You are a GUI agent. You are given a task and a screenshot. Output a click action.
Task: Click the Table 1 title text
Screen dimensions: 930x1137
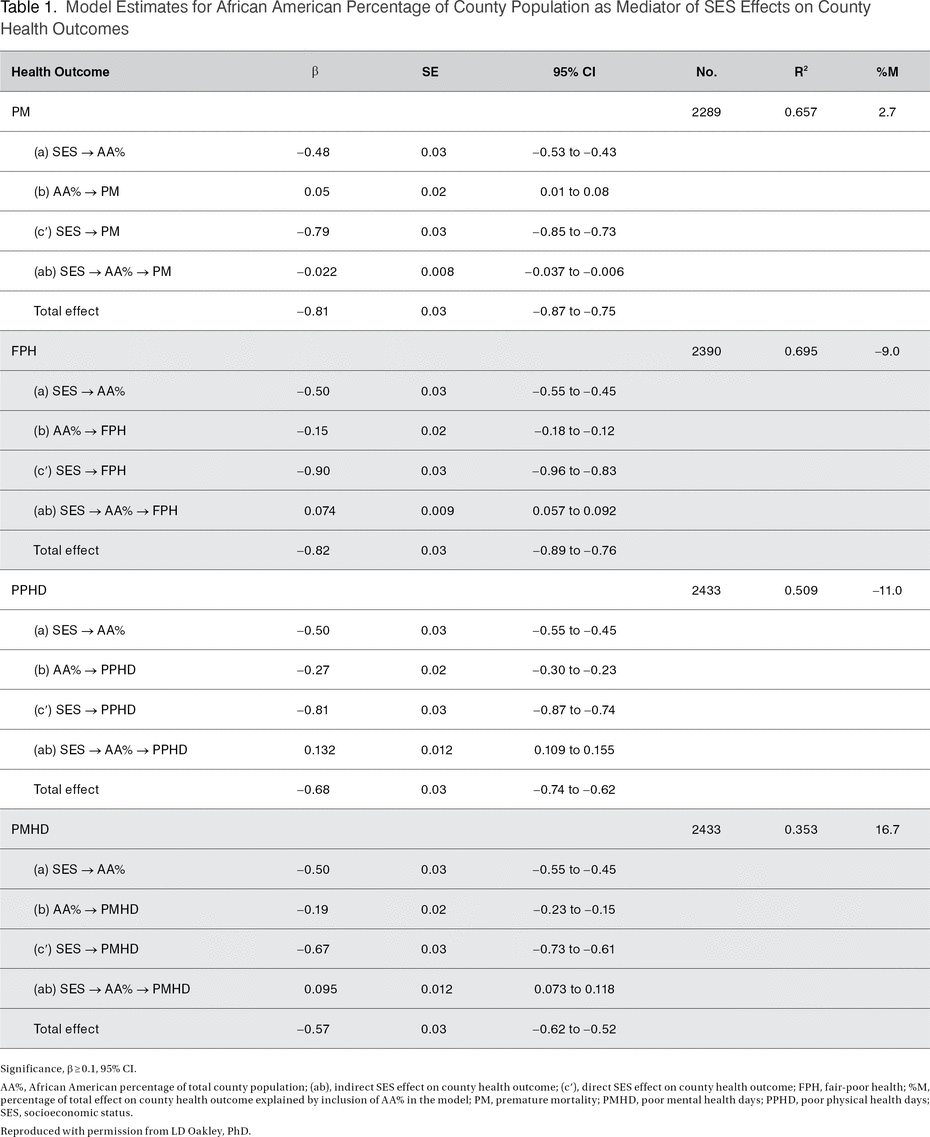(435, 17)
